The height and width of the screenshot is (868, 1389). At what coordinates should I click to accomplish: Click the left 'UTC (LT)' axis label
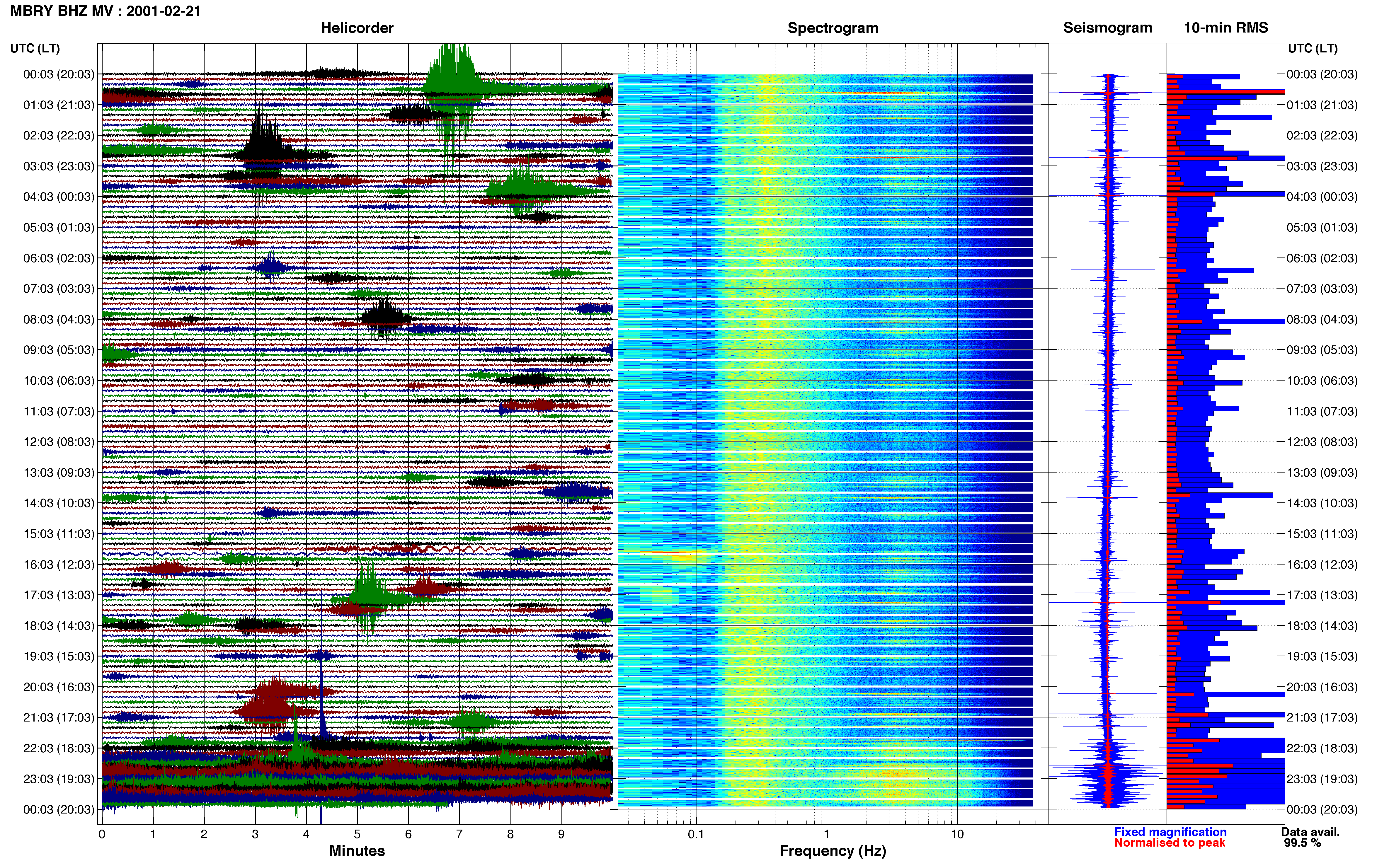coord(35,48)
